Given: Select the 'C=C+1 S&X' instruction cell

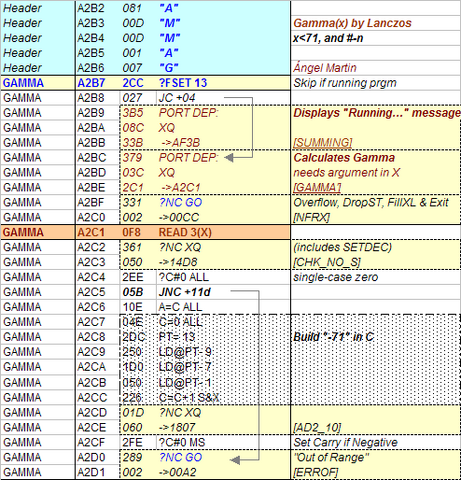Looking at the screenshot, I should [x=189, y=397].
